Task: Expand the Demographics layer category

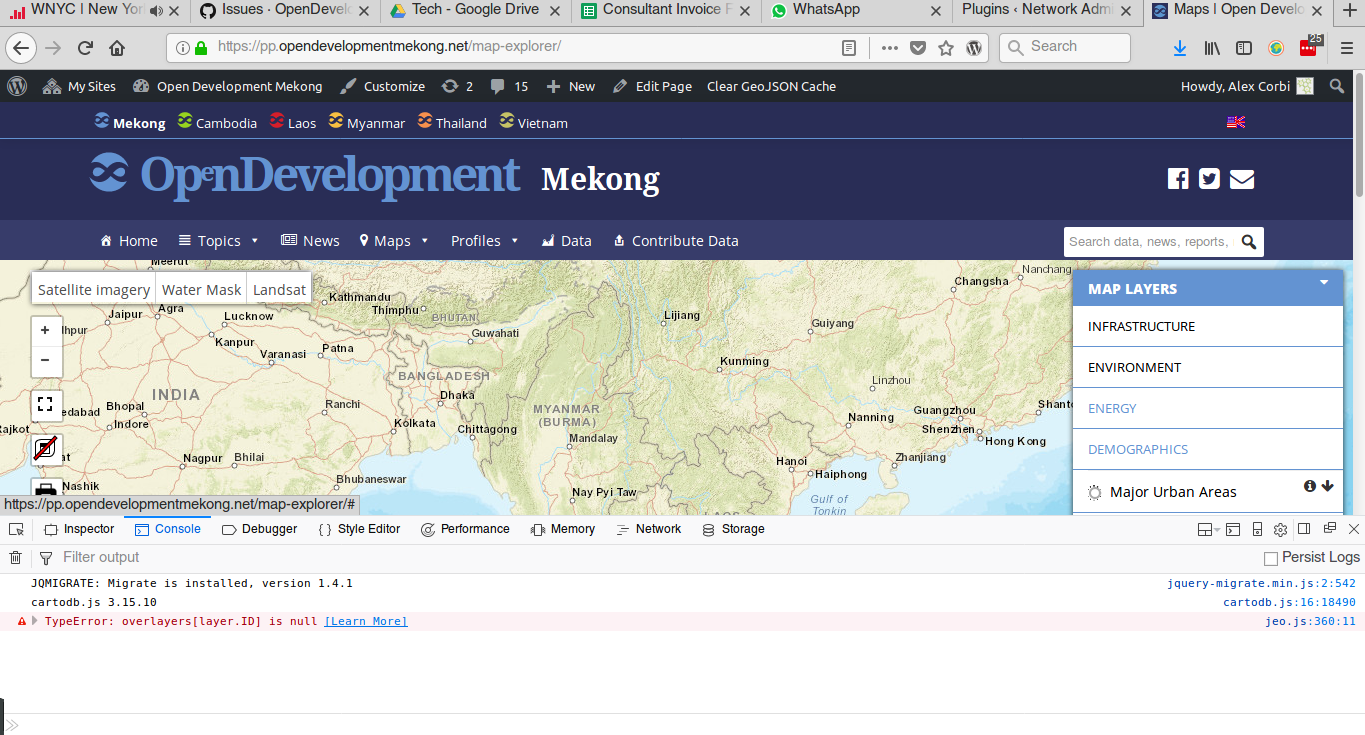Action: [x=1208, y=450]
